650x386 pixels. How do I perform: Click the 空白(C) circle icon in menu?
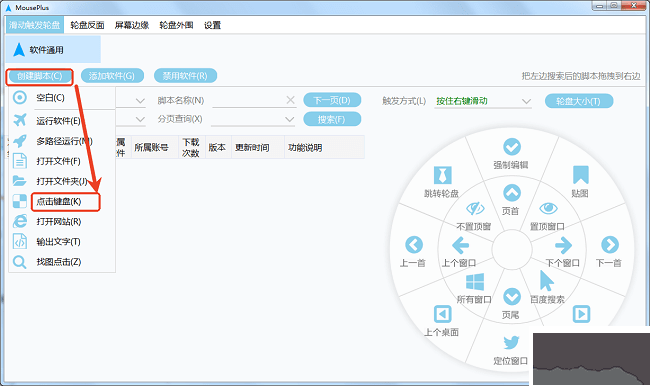click(x=19, y=97)
